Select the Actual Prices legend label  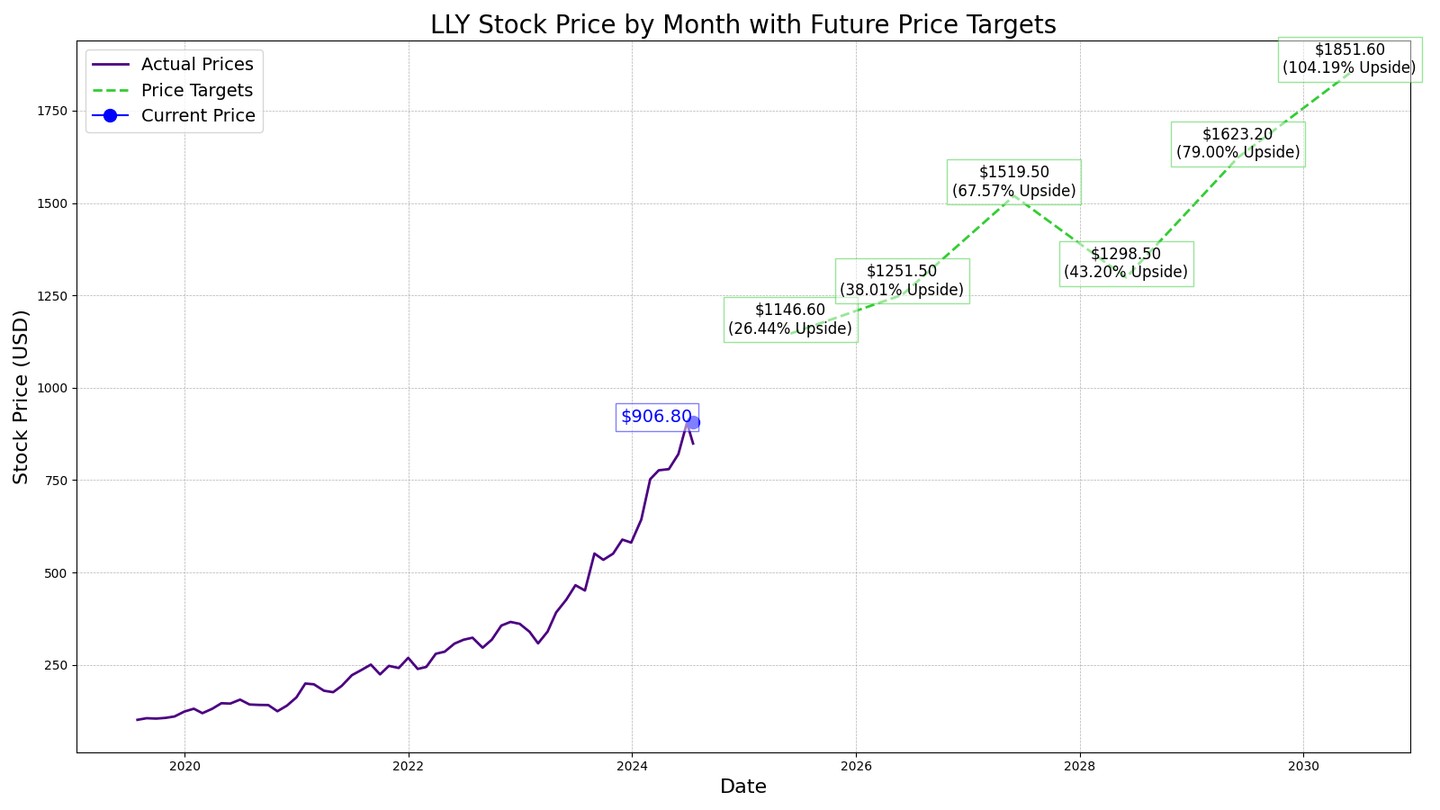click(x=197, y=64)
